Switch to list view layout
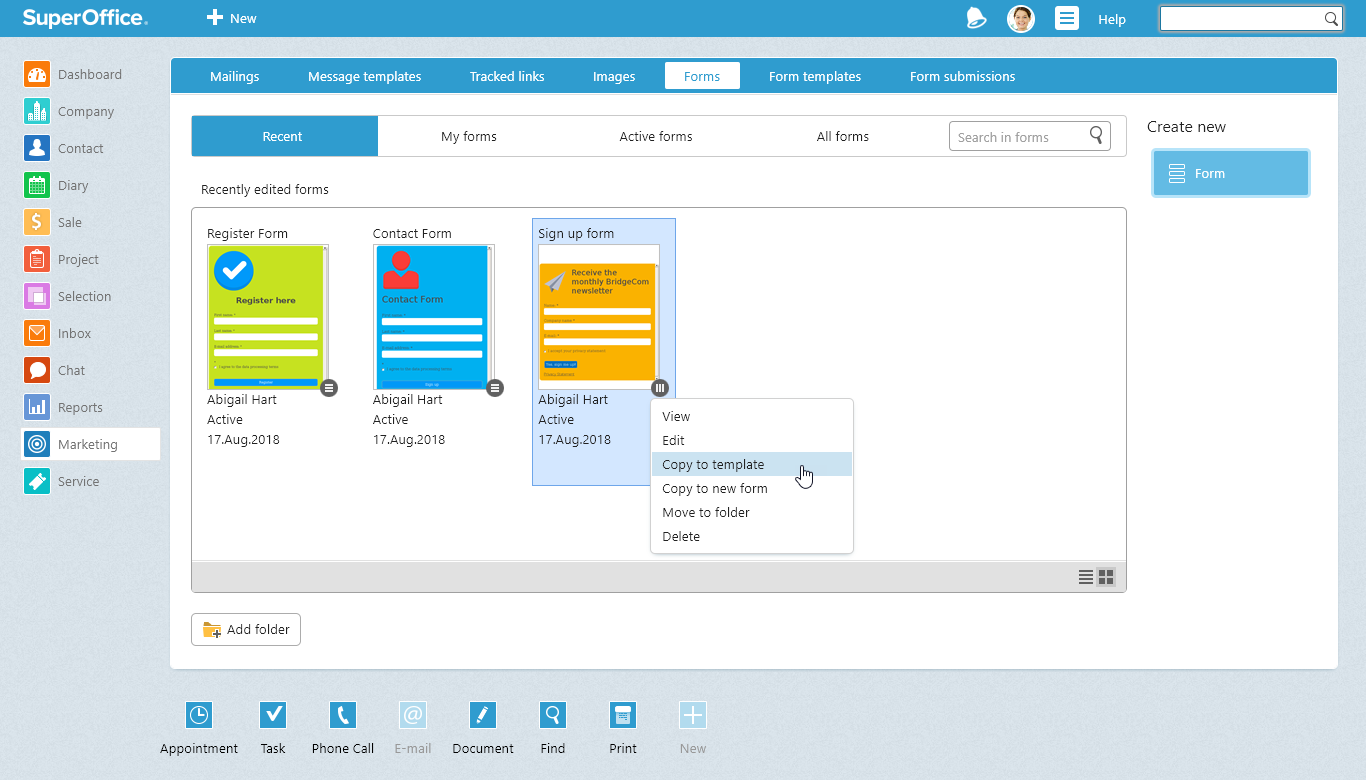This screenshot has width=1366, height=780. pyautogui.click(x=1086, y=577)
